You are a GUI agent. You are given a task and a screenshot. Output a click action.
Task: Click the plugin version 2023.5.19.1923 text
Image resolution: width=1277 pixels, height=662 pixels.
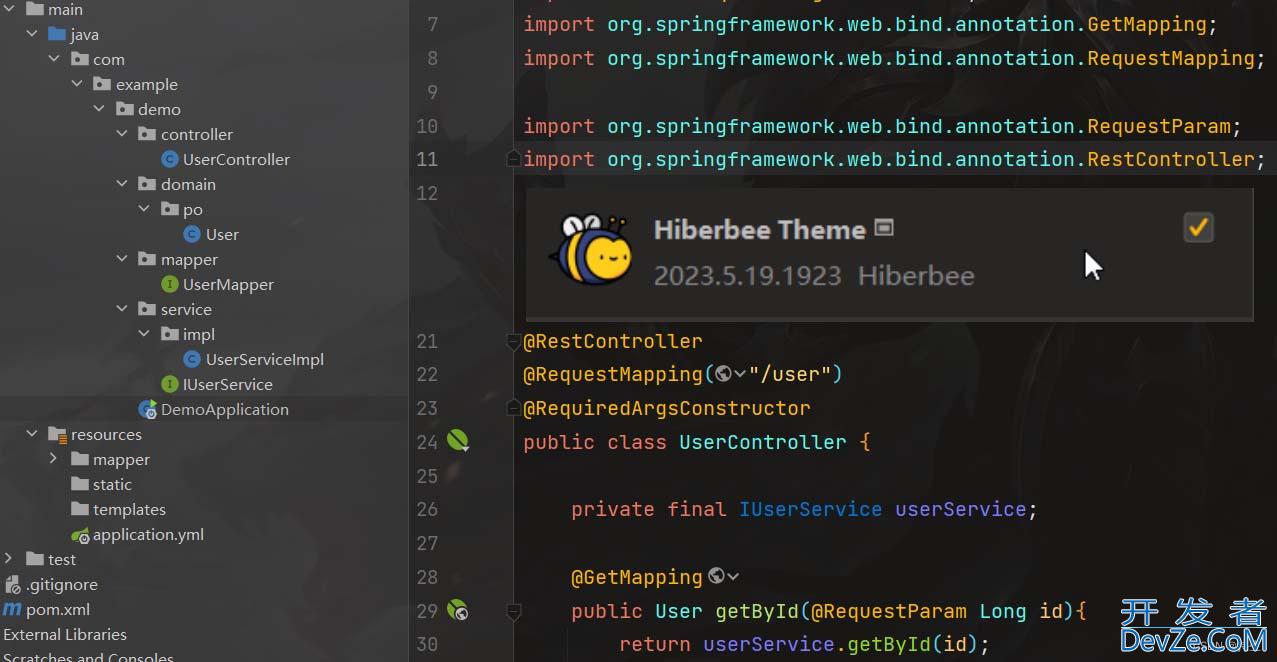pos(748,275)
